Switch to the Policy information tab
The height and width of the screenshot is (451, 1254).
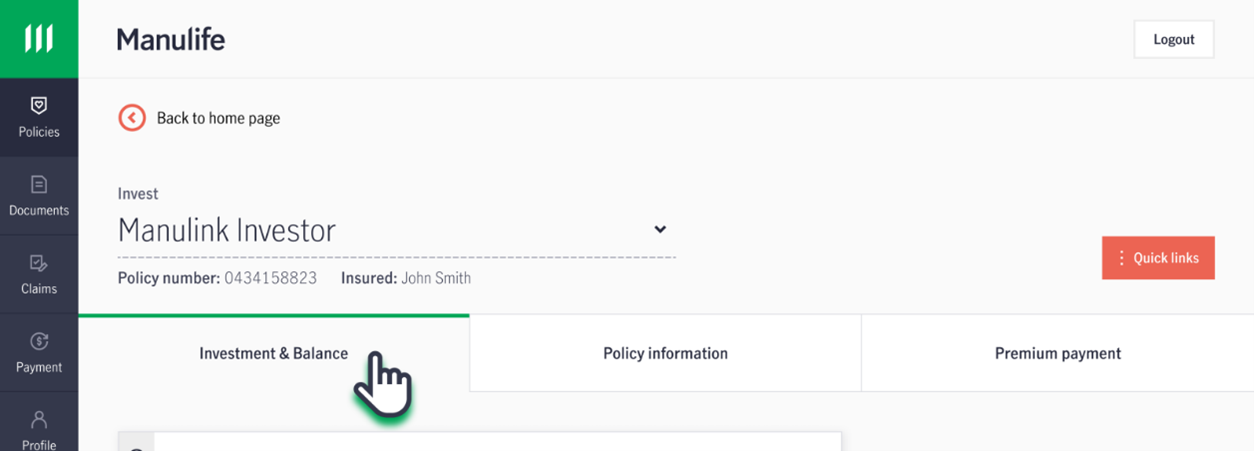[x=665, y=353]
